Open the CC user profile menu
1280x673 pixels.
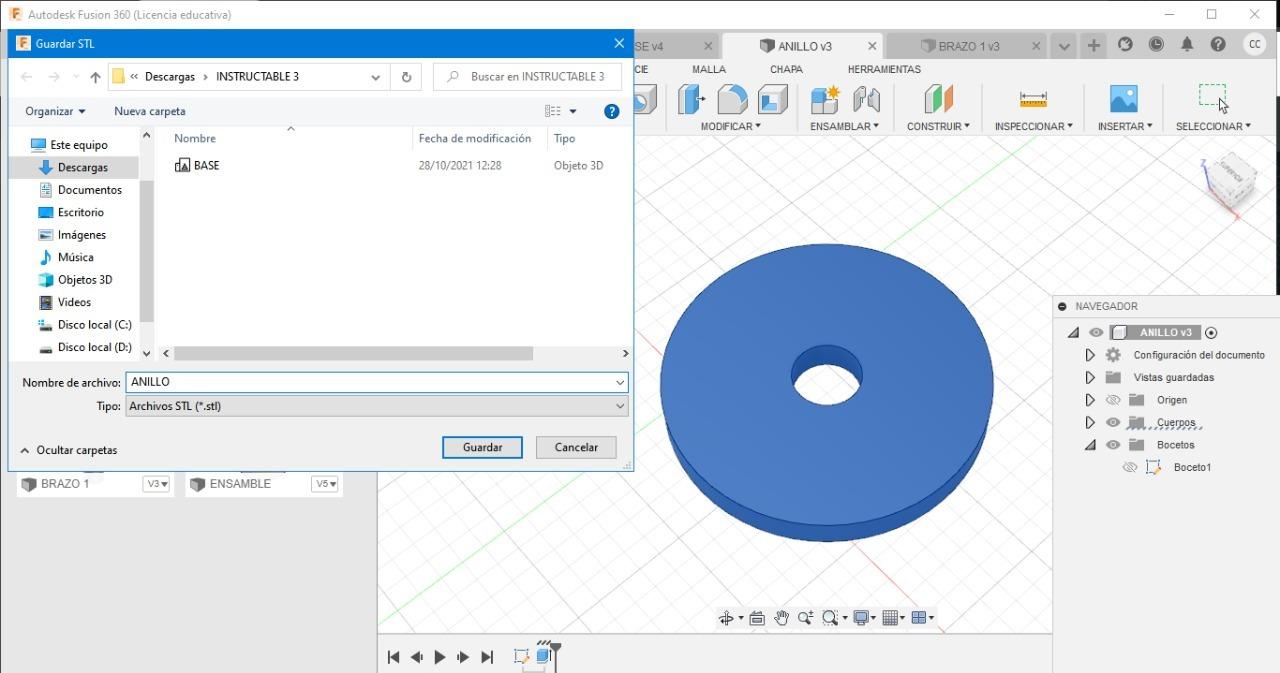pyautogui.click(x=1254, y=44)
